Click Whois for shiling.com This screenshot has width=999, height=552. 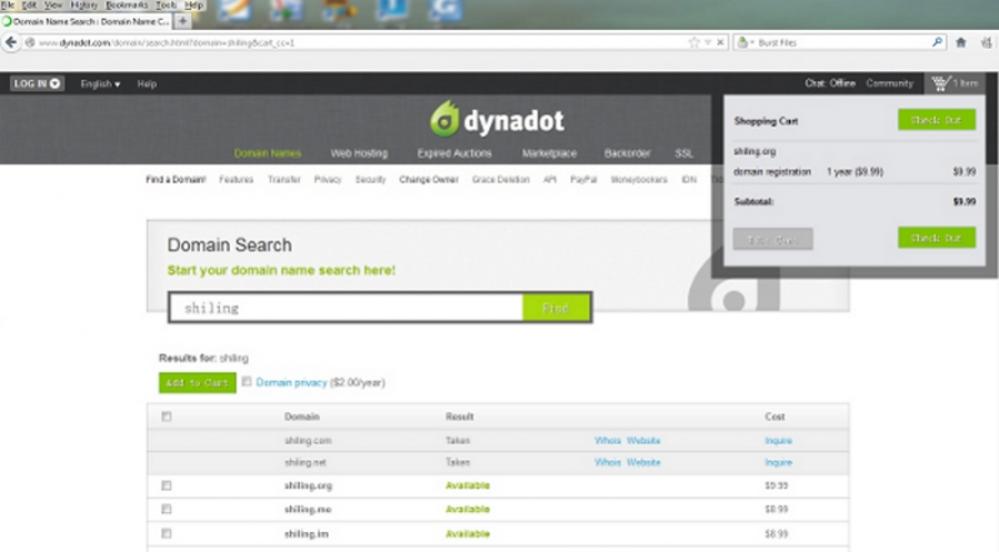[608, 440]
